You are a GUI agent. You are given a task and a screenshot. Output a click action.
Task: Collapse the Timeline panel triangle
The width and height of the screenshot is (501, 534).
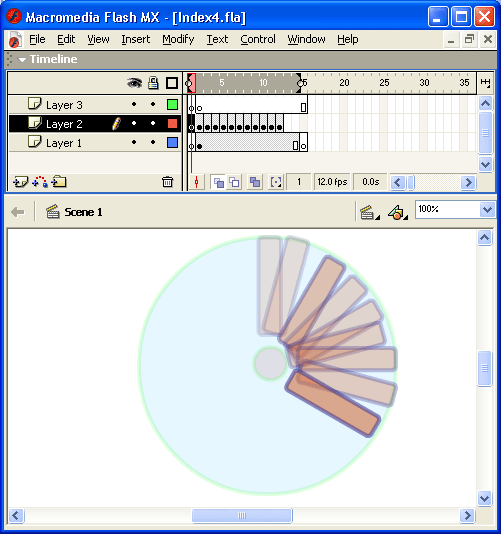pos(22,60)
